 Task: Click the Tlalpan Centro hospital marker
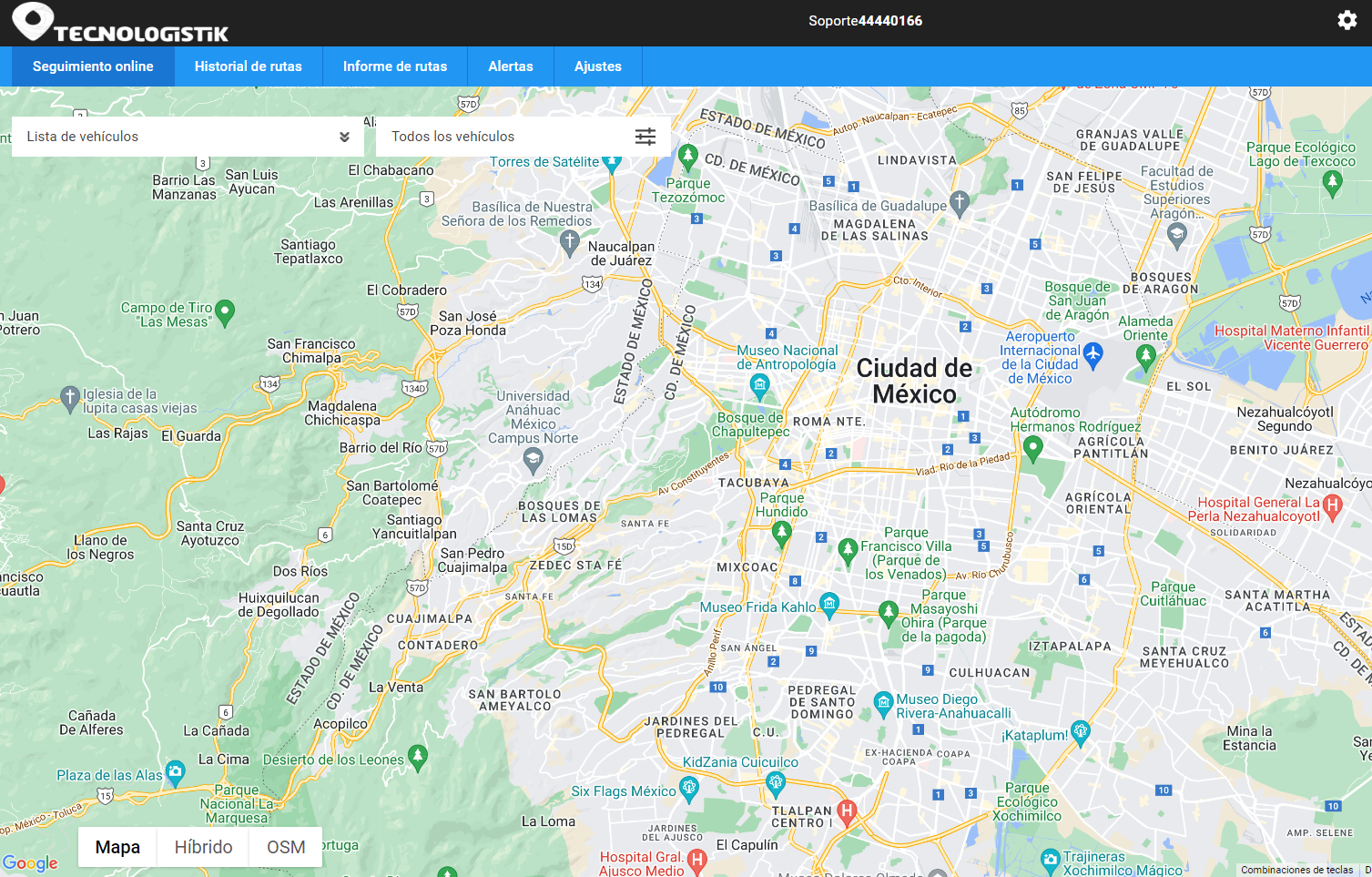click(848, 812)
